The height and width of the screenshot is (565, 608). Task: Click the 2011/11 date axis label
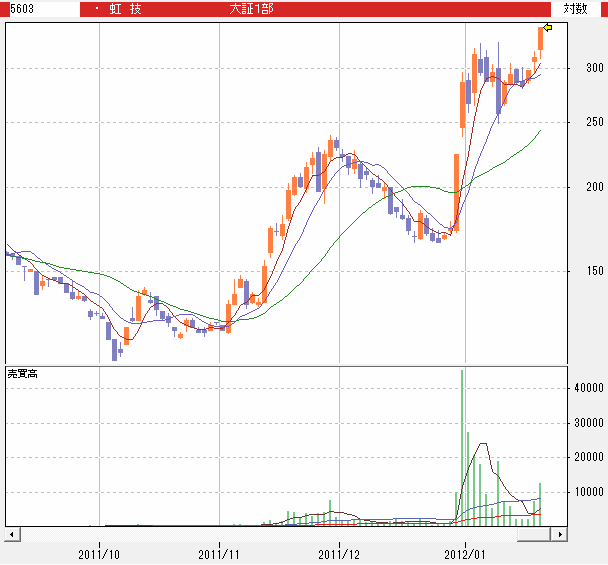(x=219, y=555)
